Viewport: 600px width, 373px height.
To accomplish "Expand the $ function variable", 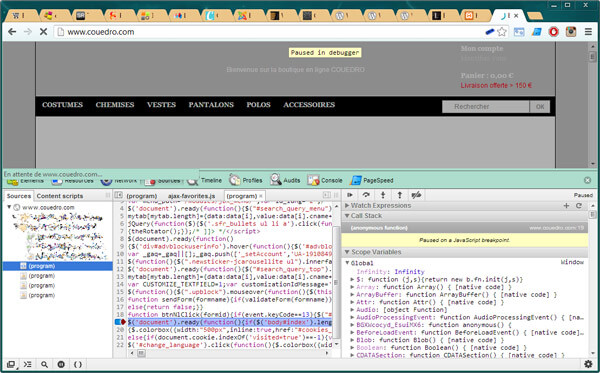I will point(352,280).
